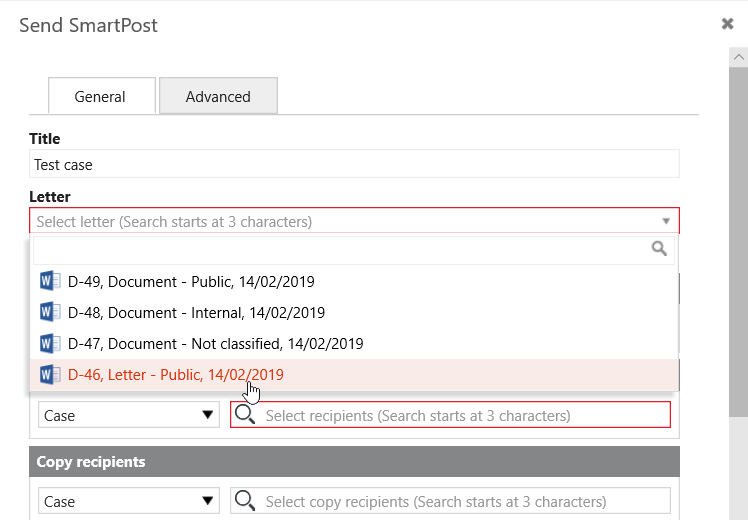Switch to the General tab
748x520 pixels.
coord(101,97)
